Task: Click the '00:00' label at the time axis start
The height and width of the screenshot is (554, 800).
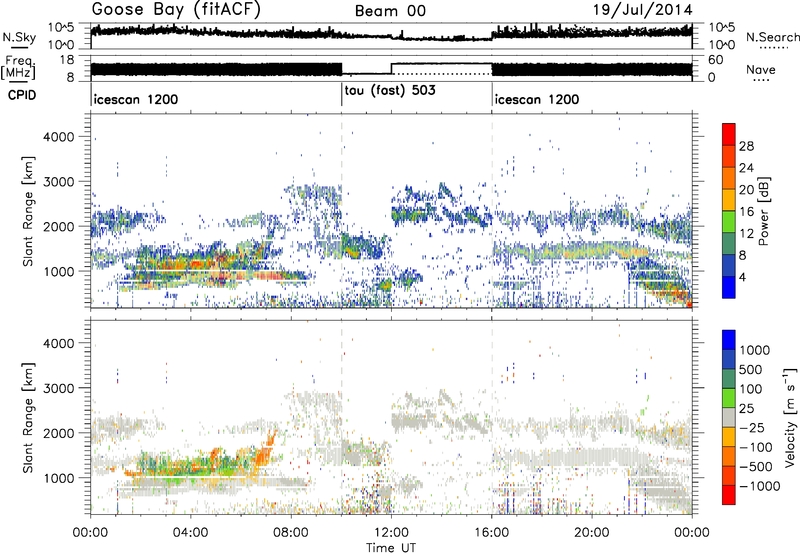Action: (91, 533)
